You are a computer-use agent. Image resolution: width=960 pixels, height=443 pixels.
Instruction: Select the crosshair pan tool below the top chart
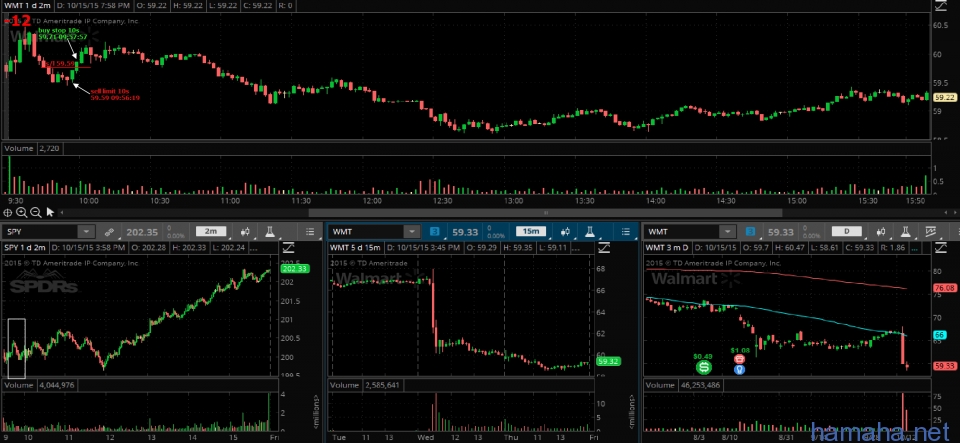pos(7,212)
